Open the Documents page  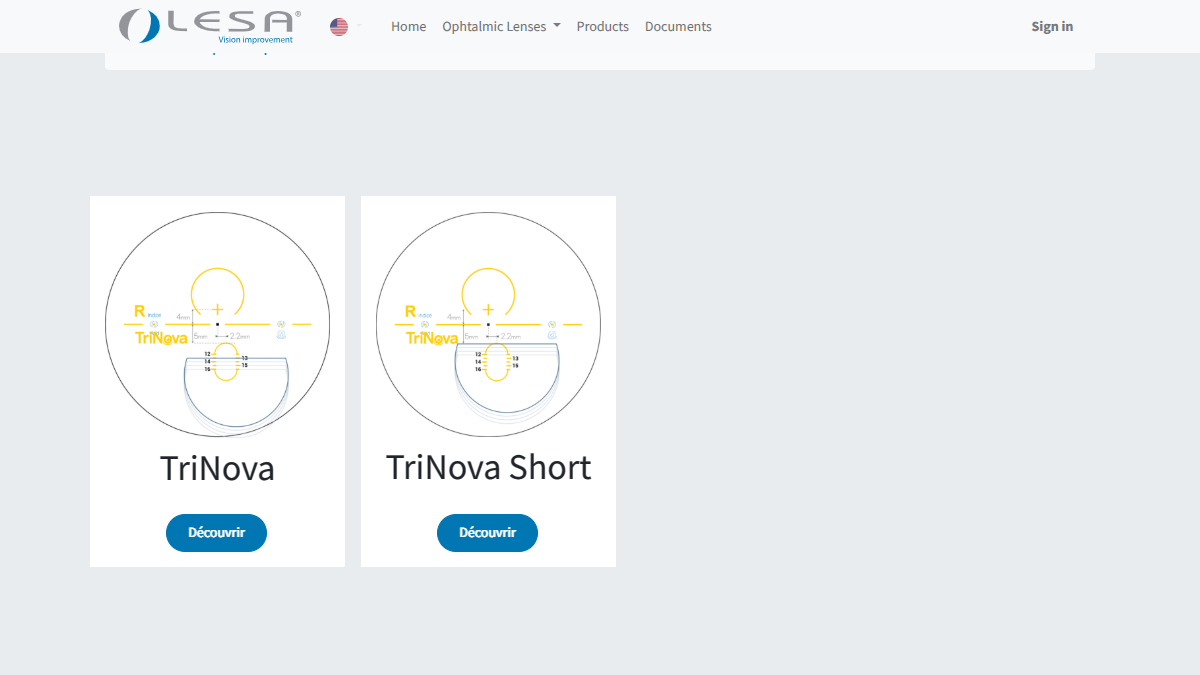[678, 27]
